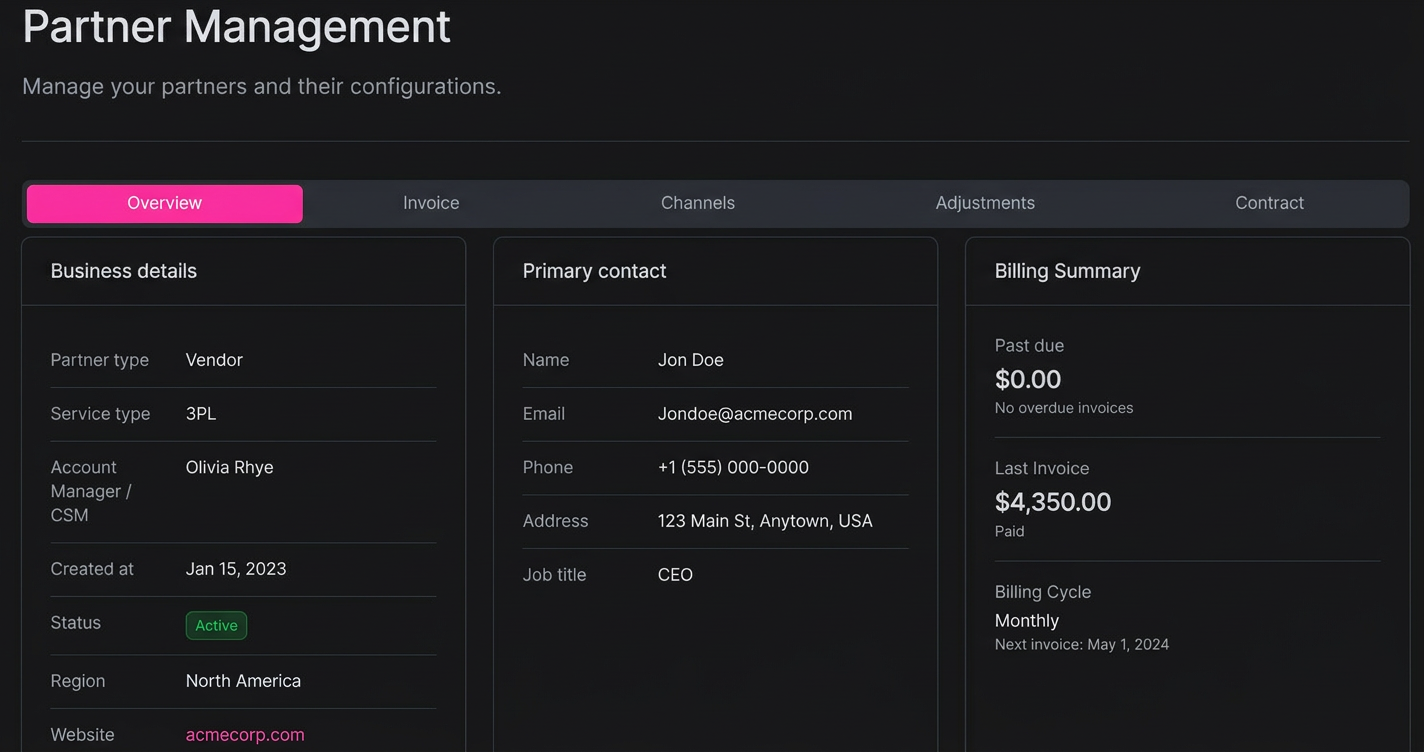Select the Last Invoice amount $4,350.00
1424x752 pixels.
pyautogui.click(x=1053, y=501)
